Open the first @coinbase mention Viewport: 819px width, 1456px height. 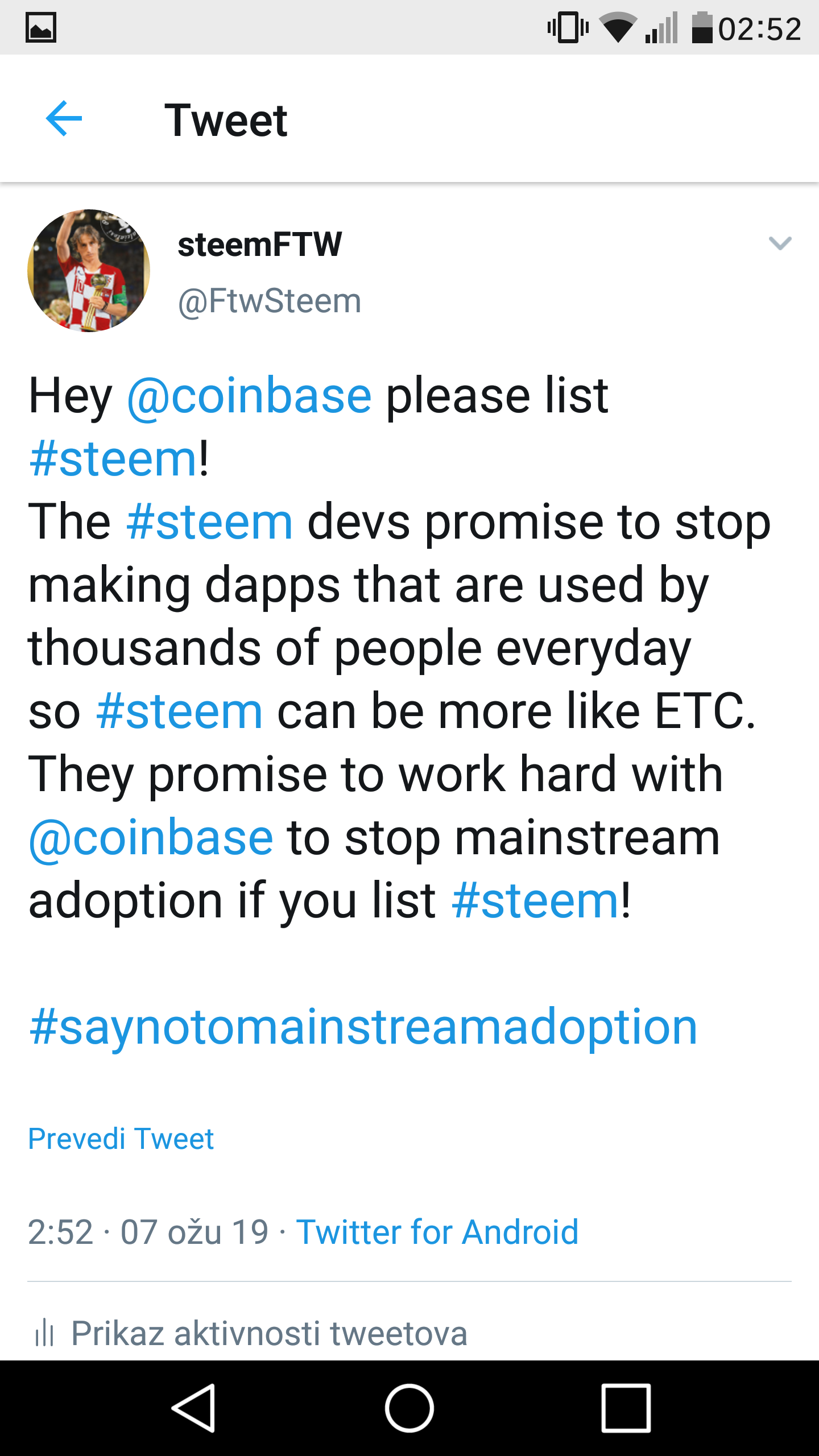coord(249,396)
